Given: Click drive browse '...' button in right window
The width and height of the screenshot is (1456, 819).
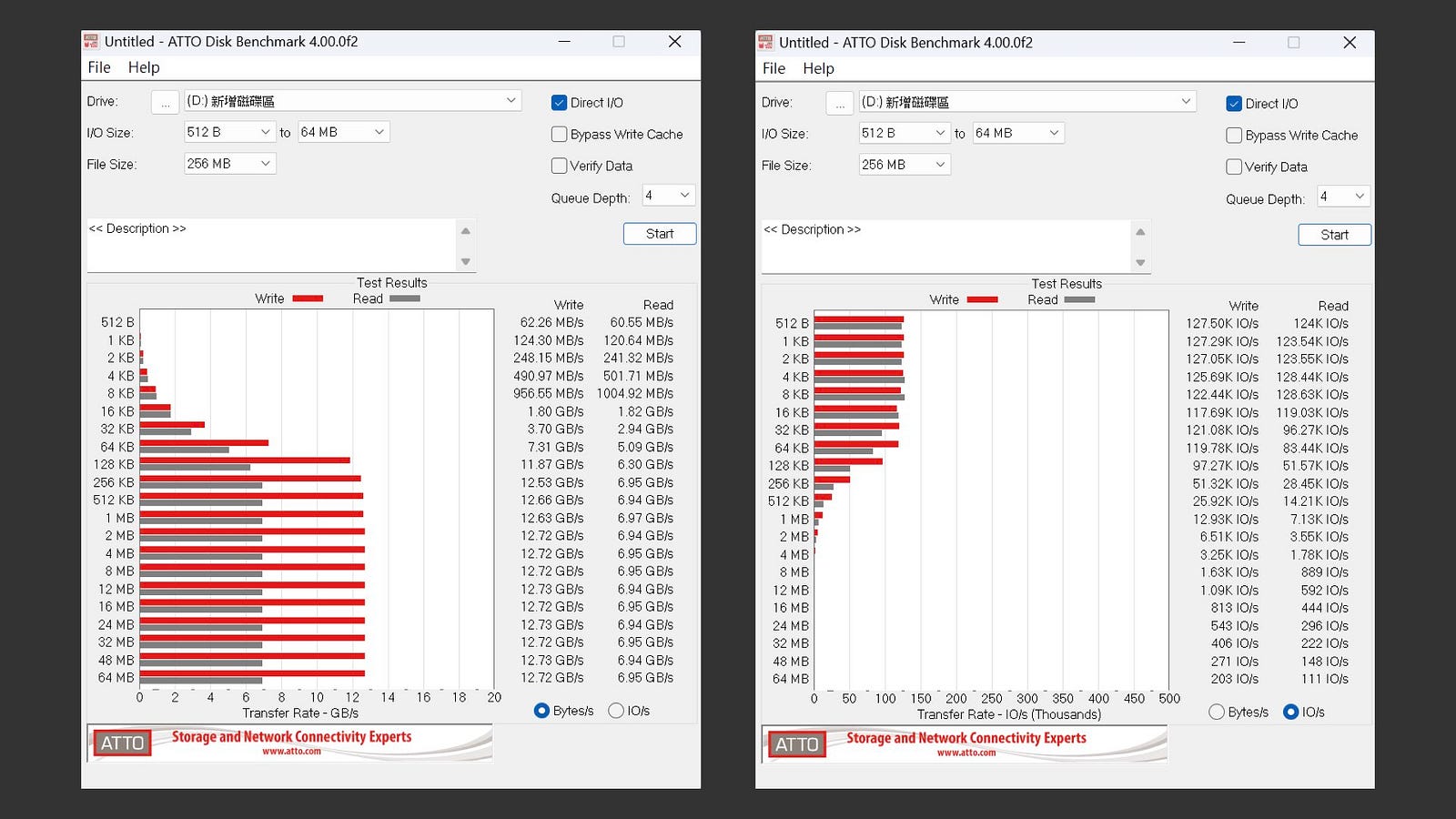Looking at the screenshot, I should tap(840, 103).
